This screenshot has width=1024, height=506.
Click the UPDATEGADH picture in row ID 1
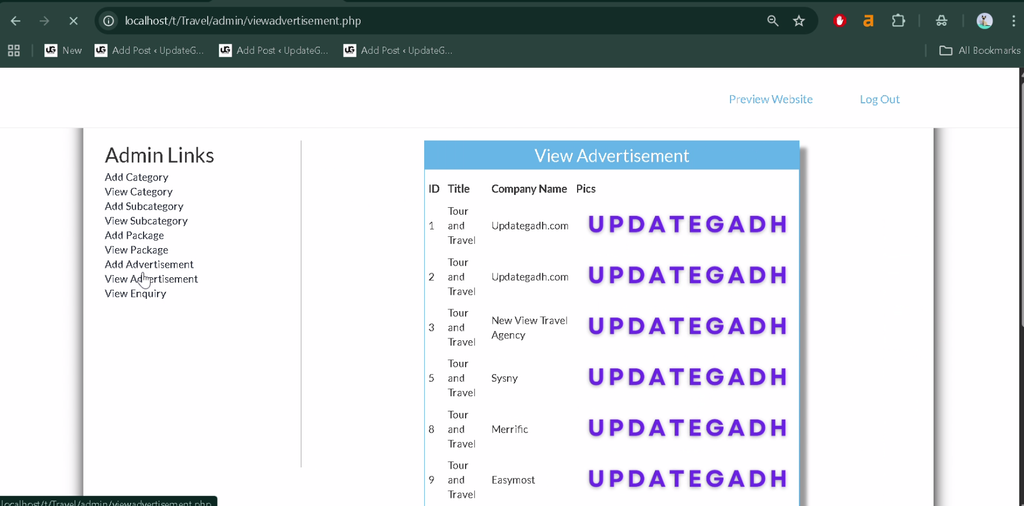[x=688, y=225]
